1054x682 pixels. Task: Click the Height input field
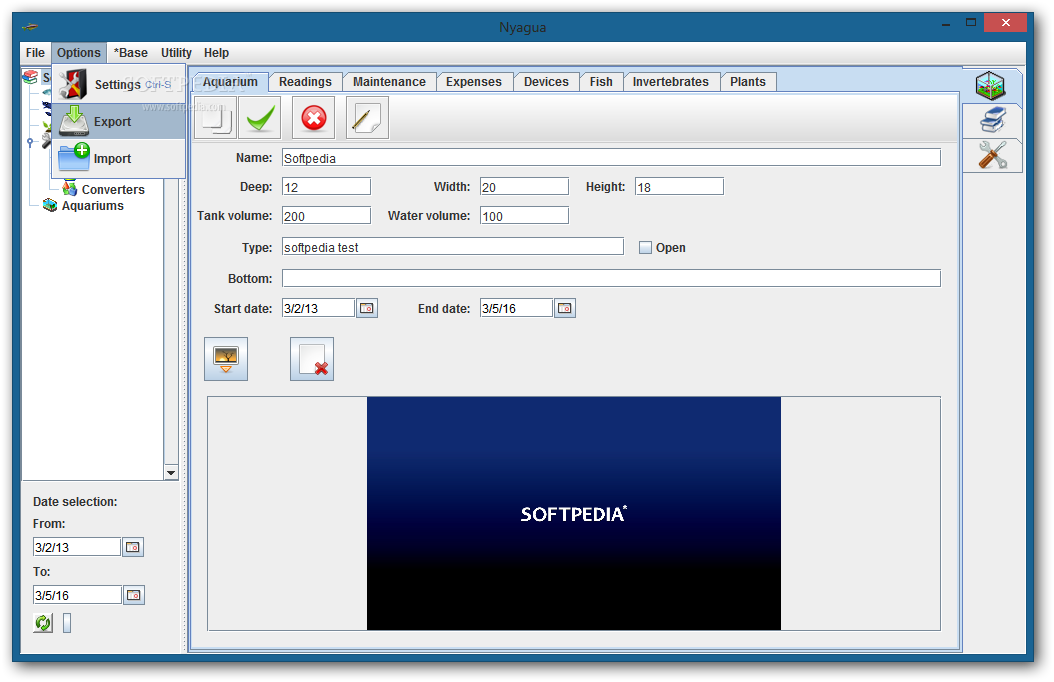[679, 187]
